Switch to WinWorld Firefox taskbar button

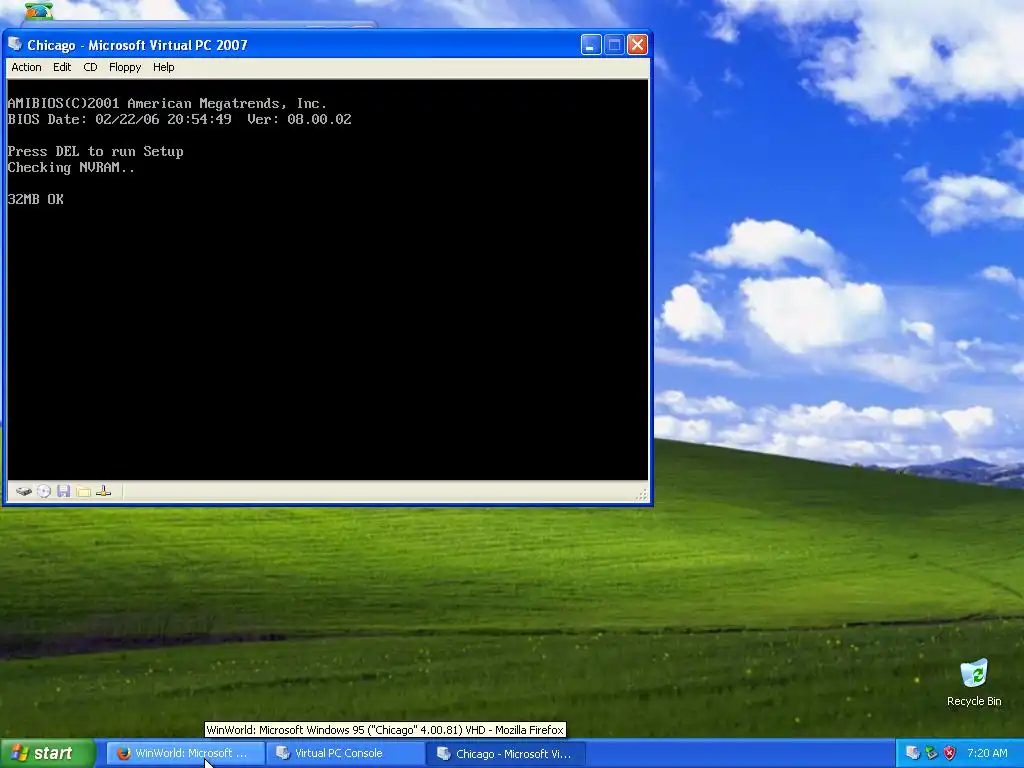(x=185, y=754)
